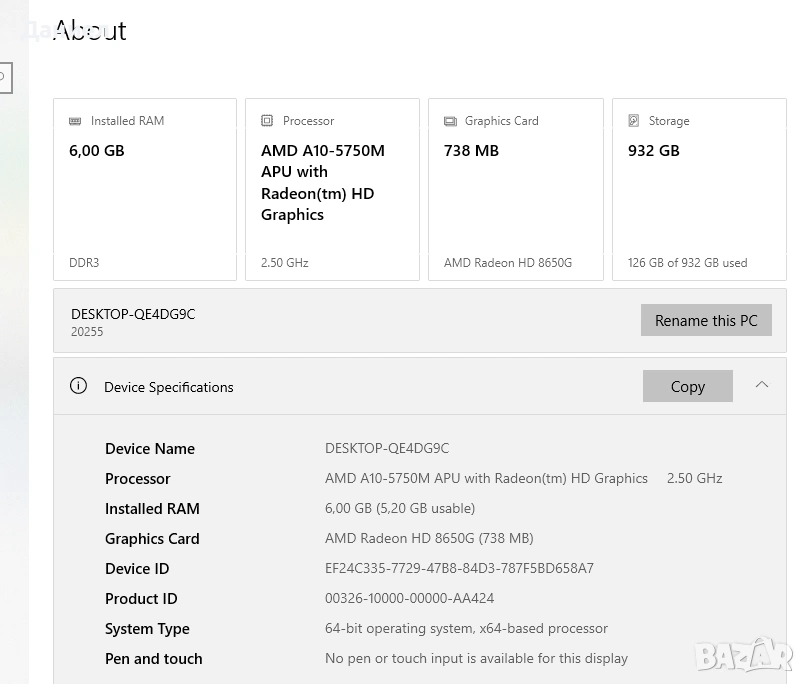Select the System Type 64-bit value
The width and height of the screenshot is (805, 684).
tap(466, 628)
